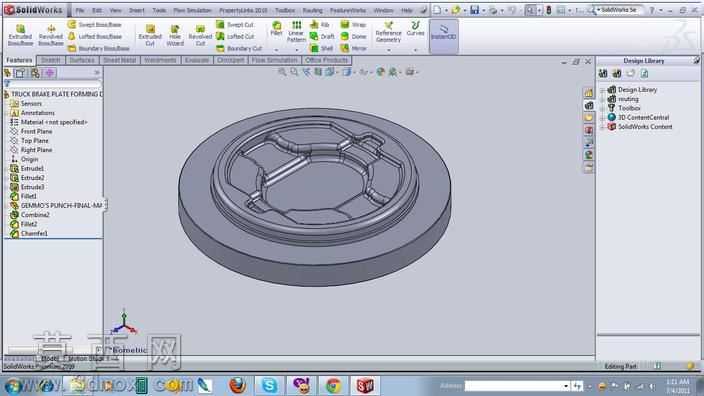Screen dimensions: 704x396
Task: Activate the Revolved Cut tool
Action: coord(200,35)
